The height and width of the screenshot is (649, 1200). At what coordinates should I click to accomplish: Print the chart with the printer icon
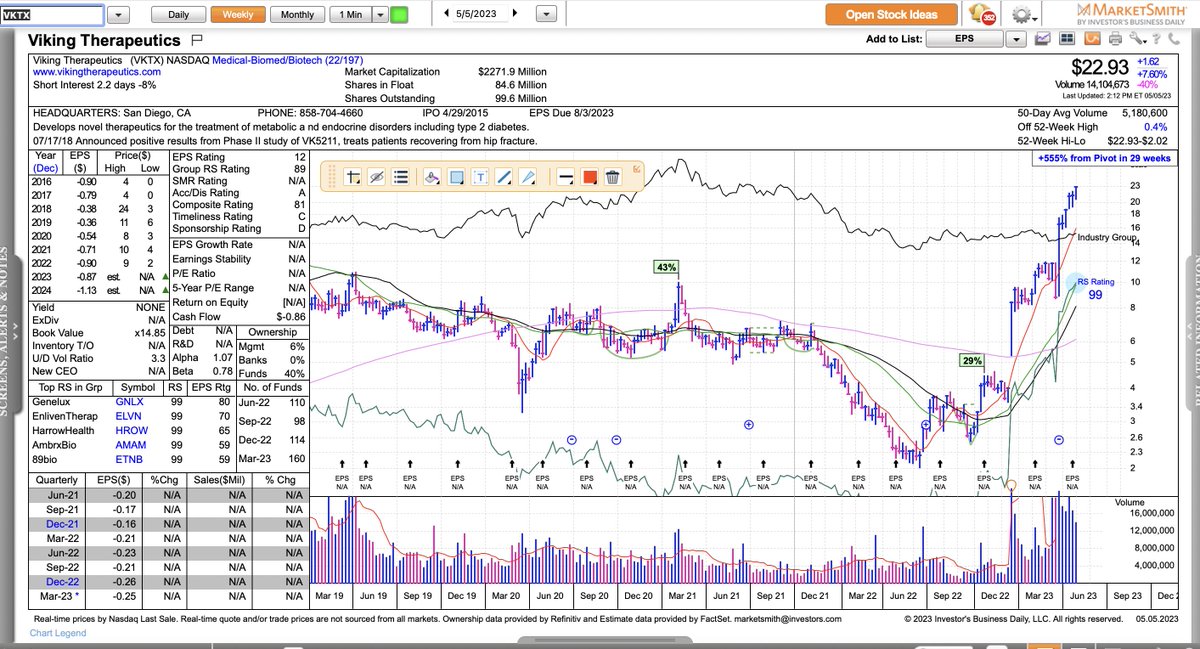[x=1114, y=39]
